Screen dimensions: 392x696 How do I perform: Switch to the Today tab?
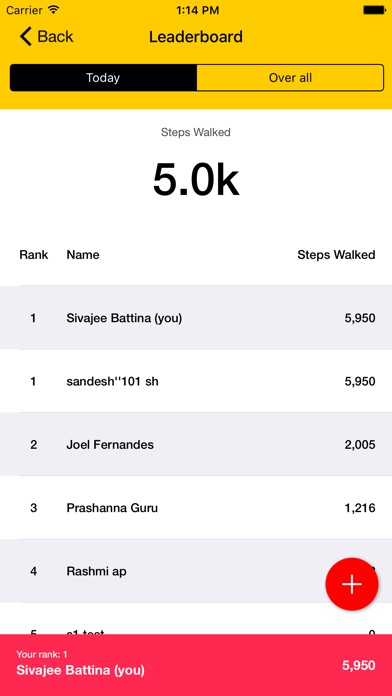(x=103, y=78)
